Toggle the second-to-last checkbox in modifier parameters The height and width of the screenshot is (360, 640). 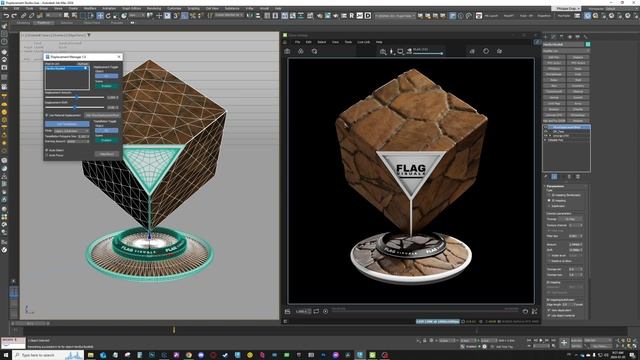[x=549, y=310]
